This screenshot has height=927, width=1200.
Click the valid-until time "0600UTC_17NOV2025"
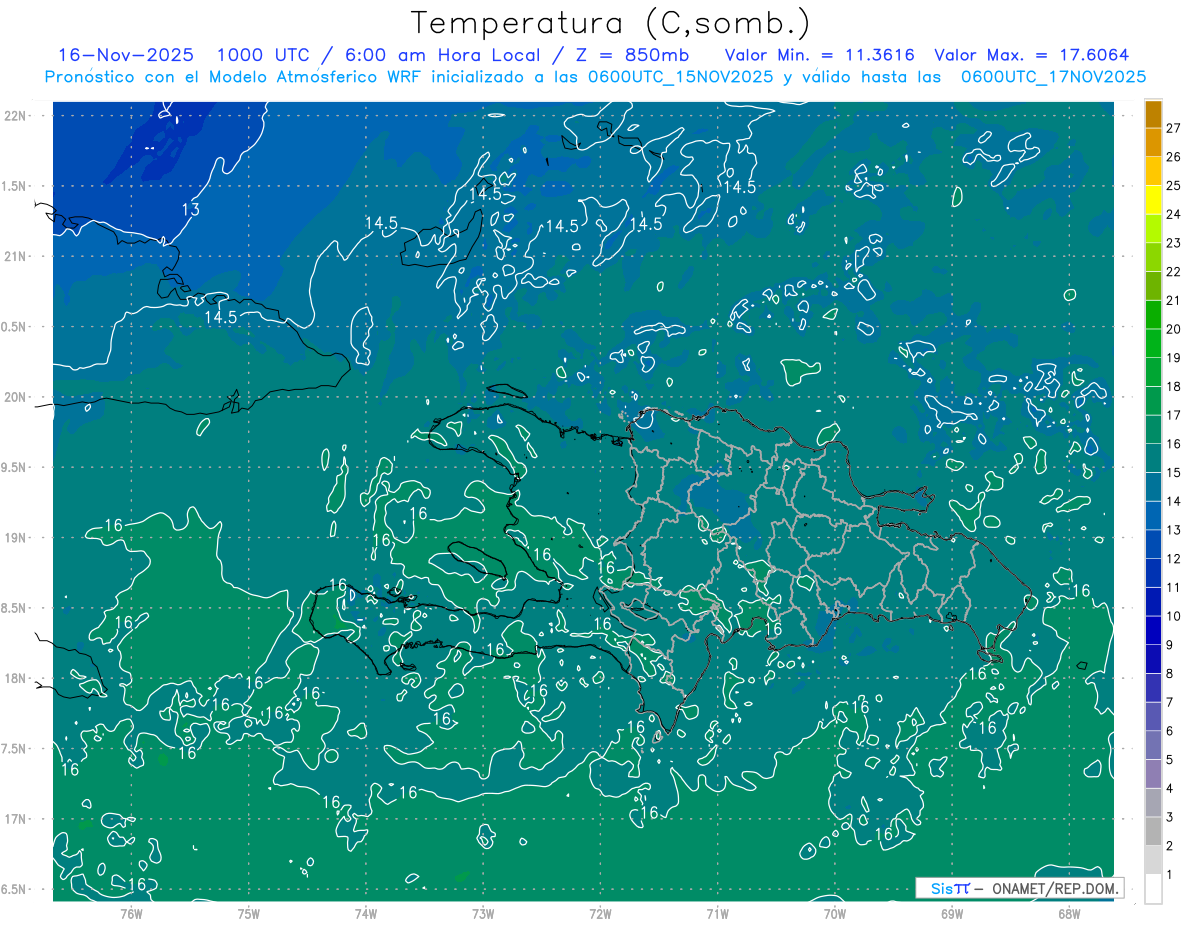click(1053, 77)
